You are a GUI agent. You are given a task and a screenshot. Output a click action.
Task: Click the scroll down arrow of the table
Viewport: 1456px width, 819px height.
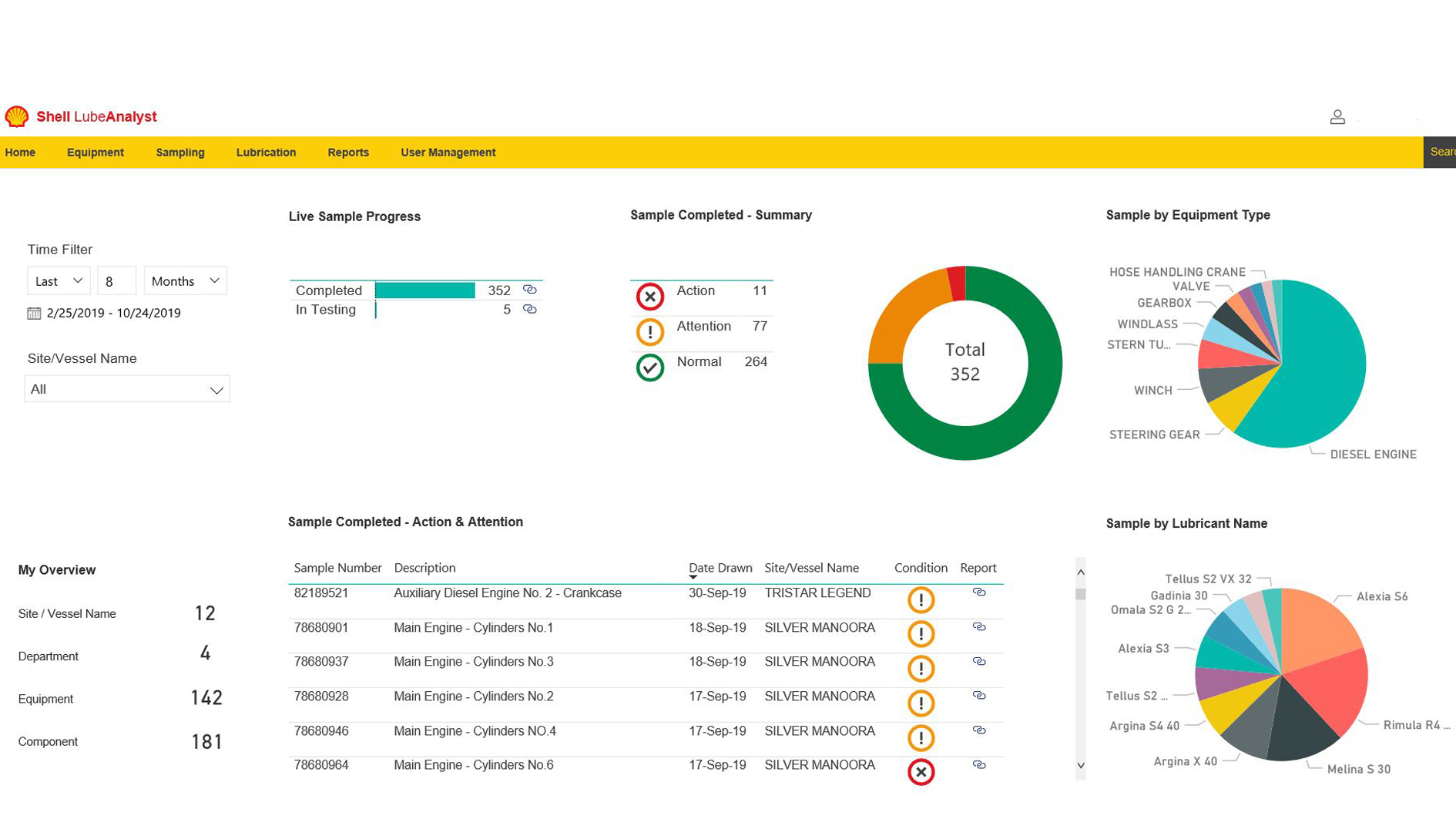pyautogui.click(x=1081, y=765)
